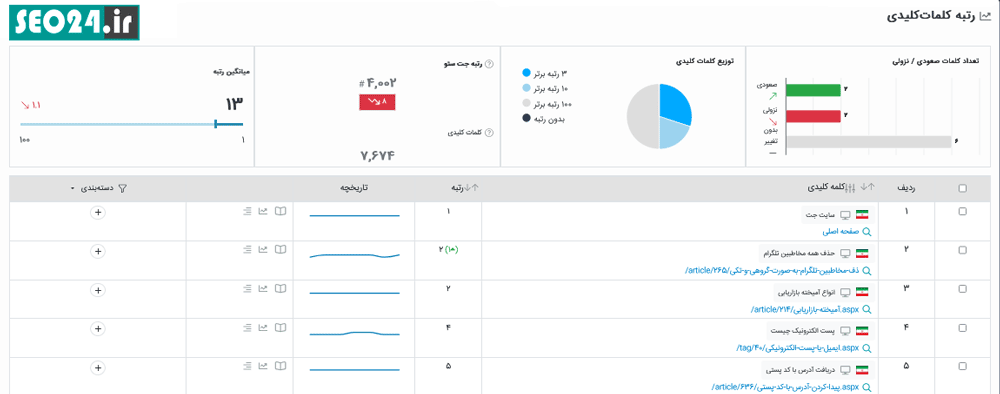1000x394 pixels.
Task: Select the checkbox for row 3
Action: (962, 289)
